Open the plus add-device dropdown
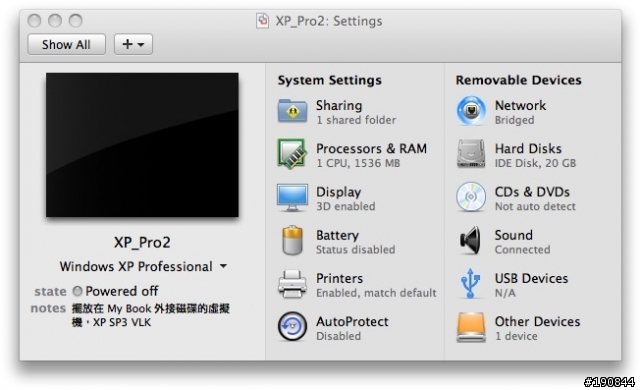 133,44
